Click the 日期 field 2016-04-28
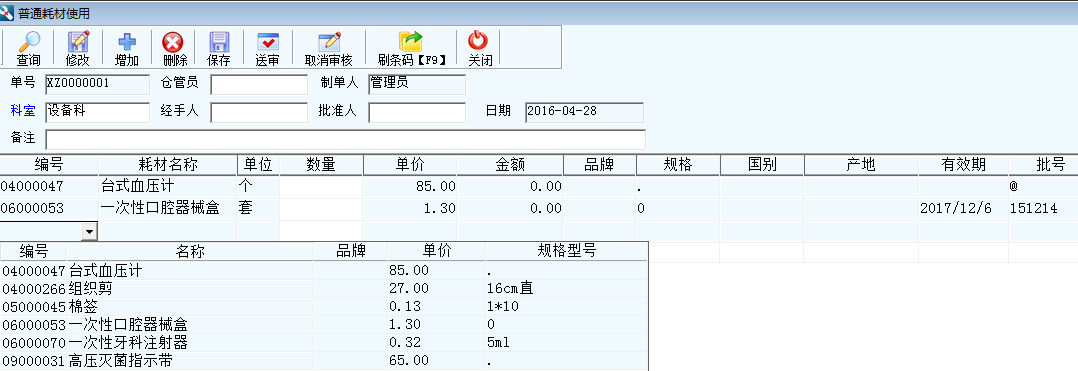The width and height of the screenshot is (1078, 371). coord(584,112)
